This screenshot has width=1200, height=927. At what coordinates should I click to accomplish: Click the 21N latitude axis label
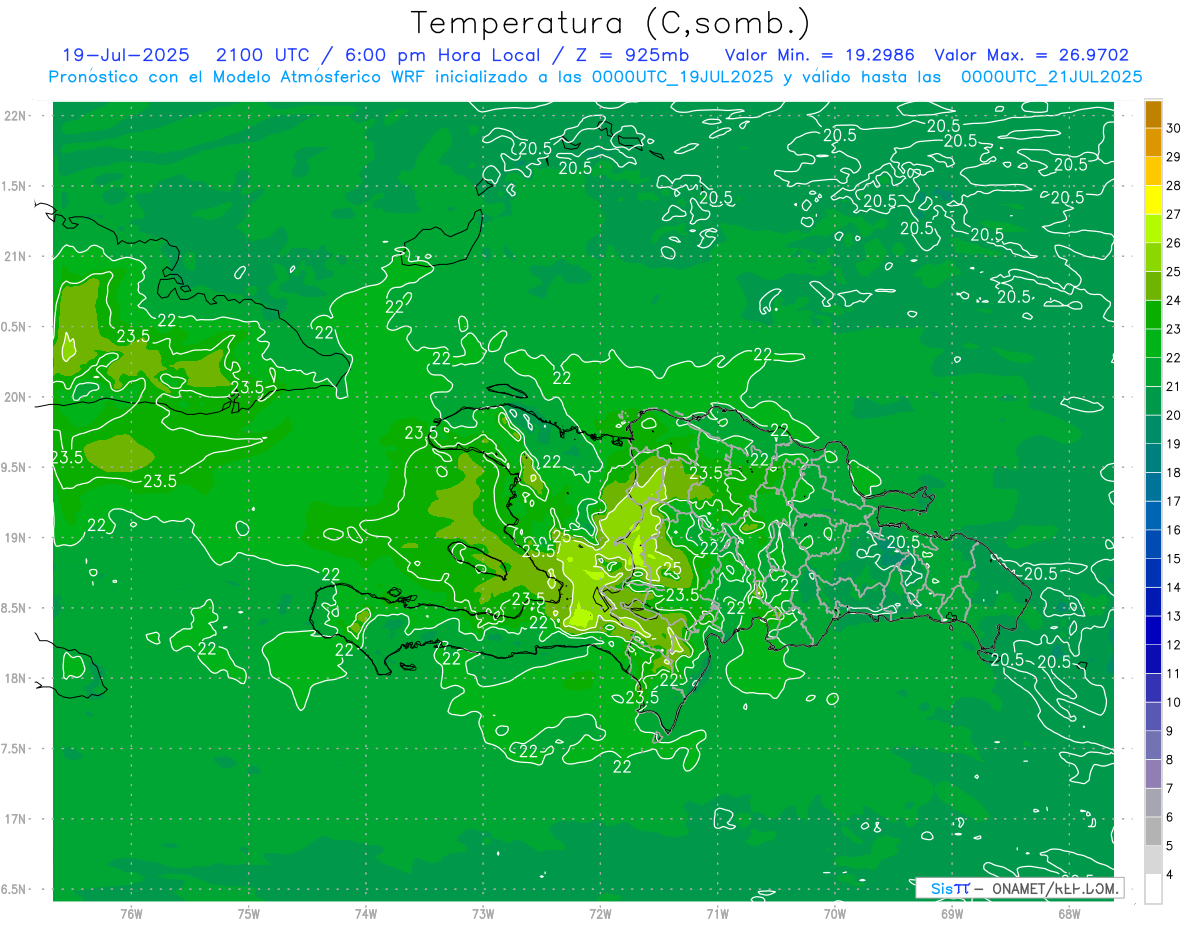click(16, 256)
